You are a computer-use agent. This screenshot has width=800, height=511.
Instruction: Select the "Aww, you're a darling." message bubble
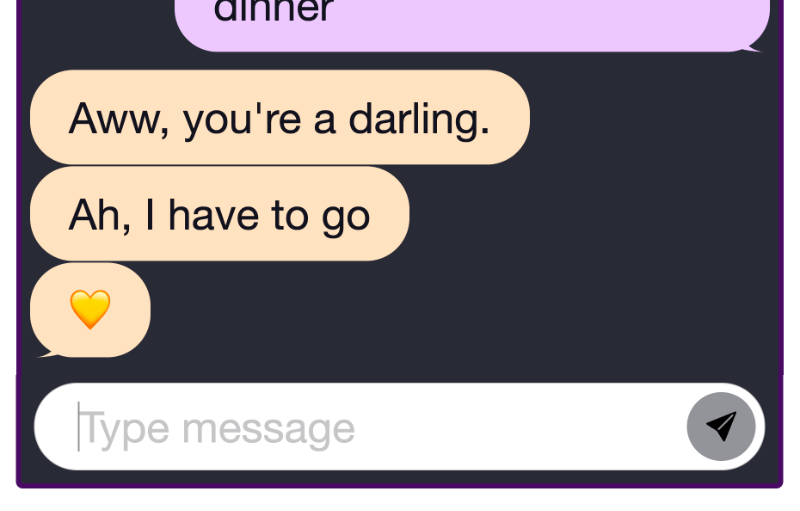[x=280, y=117]
